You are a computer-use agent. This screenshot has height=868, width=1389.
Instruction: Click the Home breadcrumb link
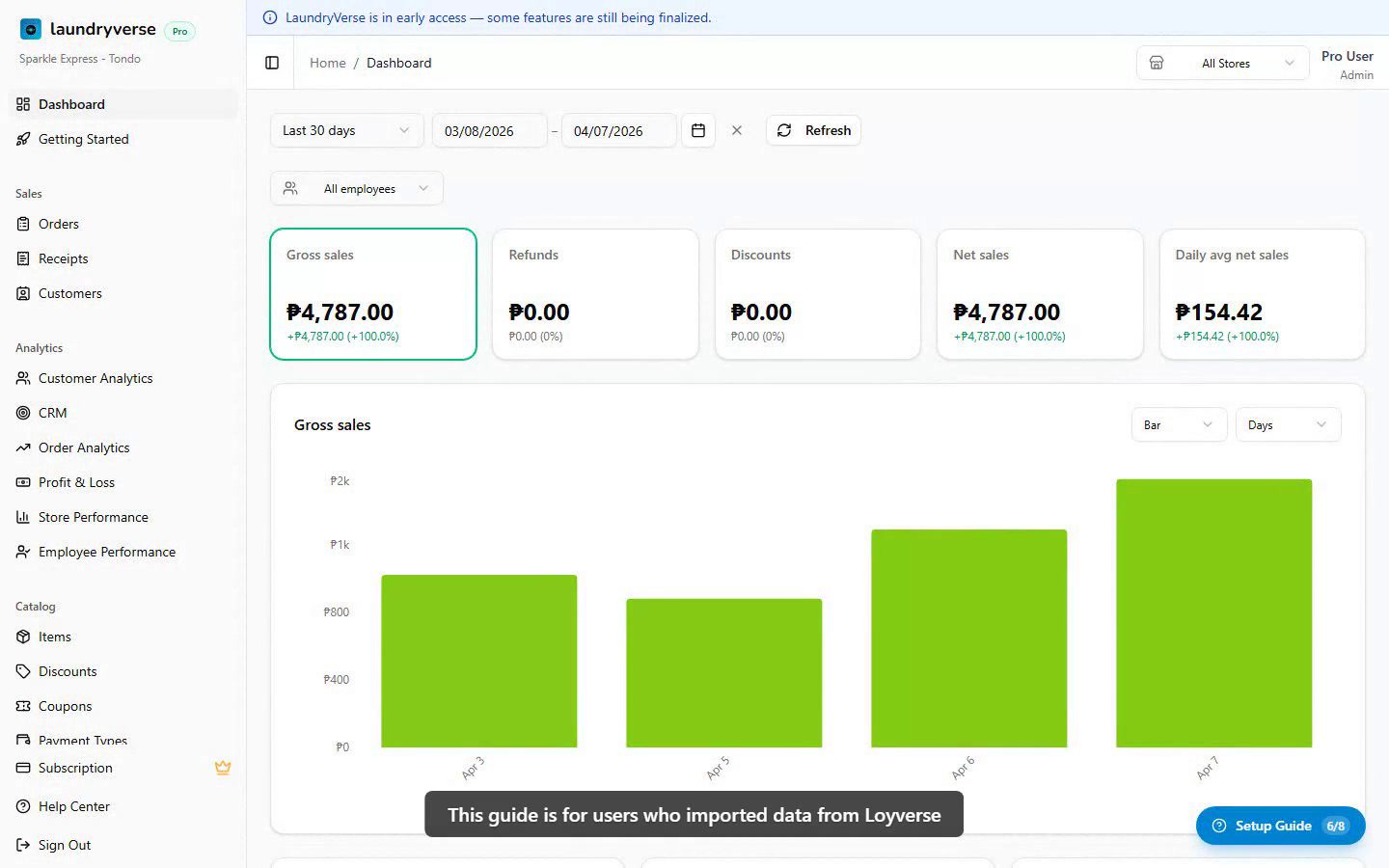pyautogui.click(x=327, y=63)
